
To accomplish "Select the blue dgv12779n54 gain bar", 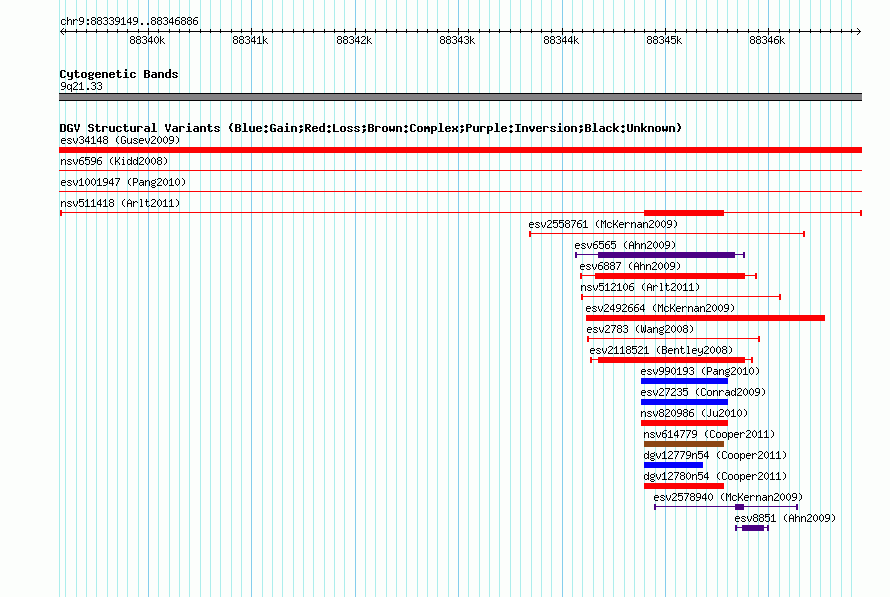I will point(674,465).
